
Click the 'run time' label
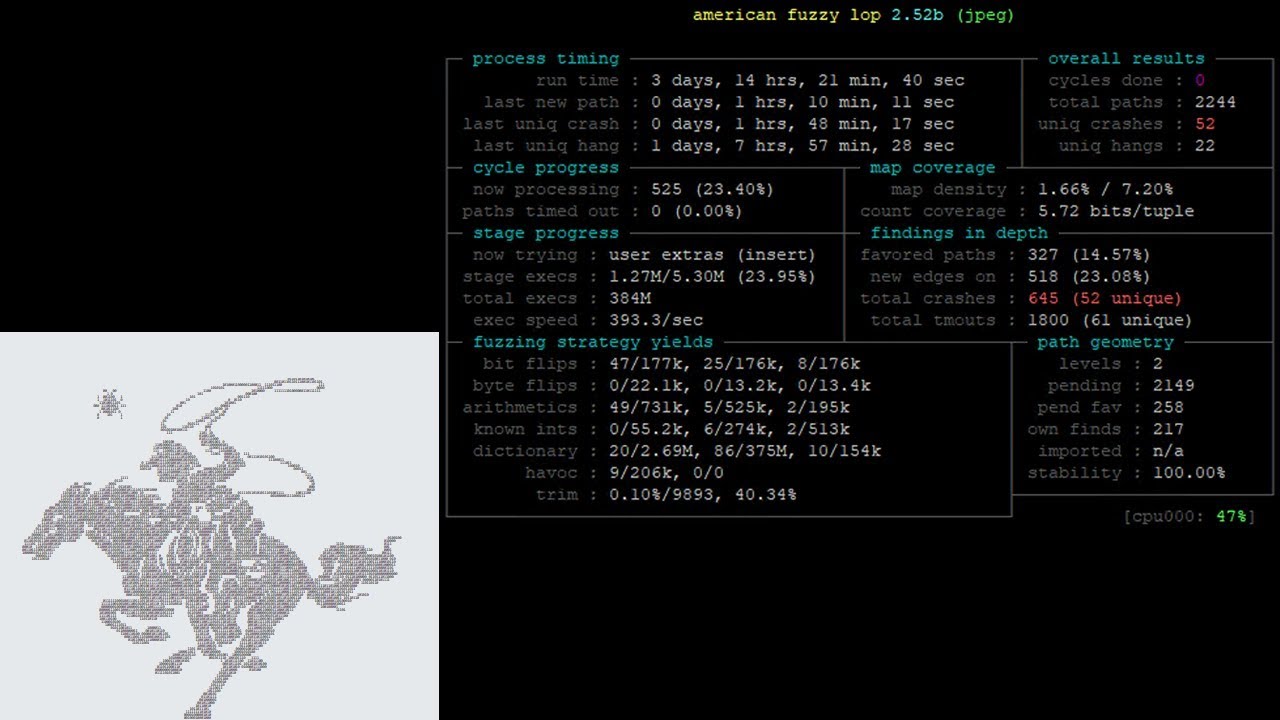[577, 81]
